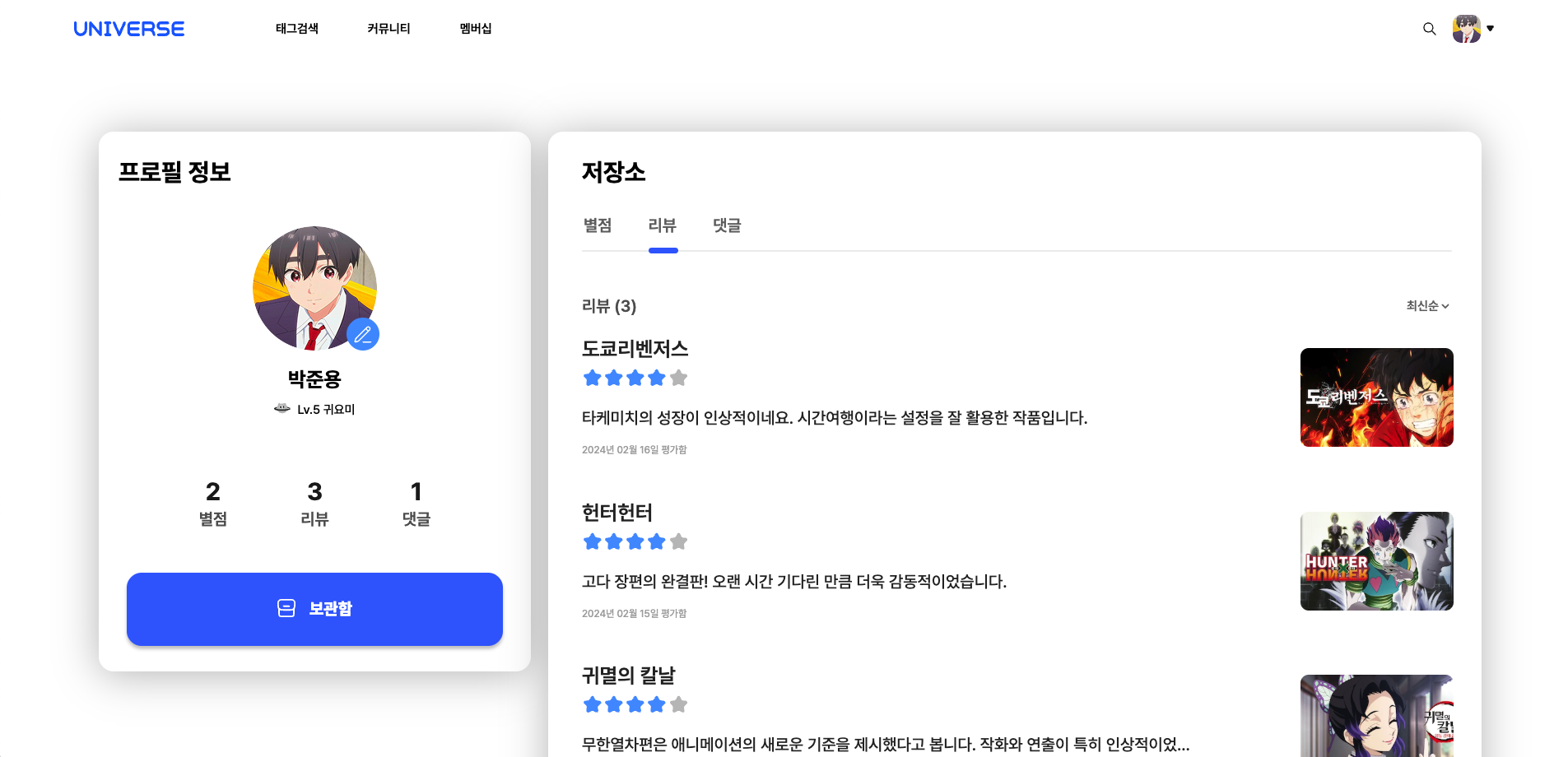Viewport: 1568px width, 757px height.
Task: Click the UNIVERSE logo
Action: [129, 29]
